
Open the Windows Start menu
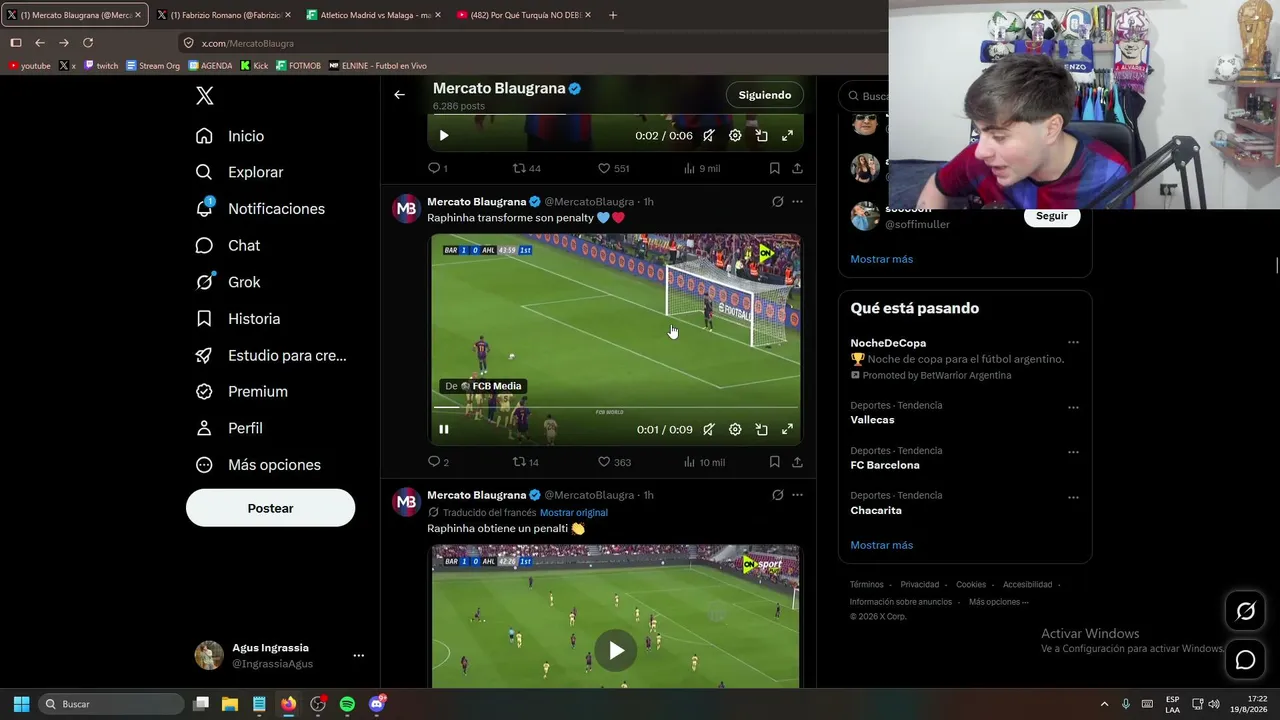(21, 704)
